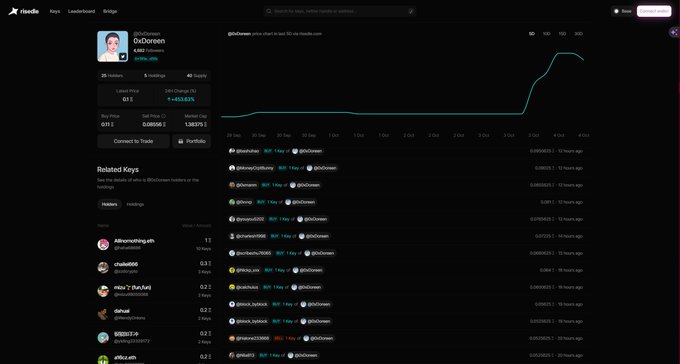The height and width of the screenshot is (364, 680).
Task: Copy the green wallet address tag
Action: pyautogui.click(x=146, y=59)
